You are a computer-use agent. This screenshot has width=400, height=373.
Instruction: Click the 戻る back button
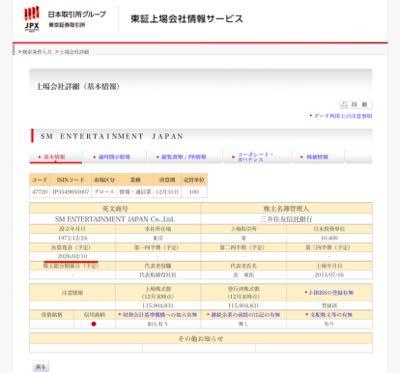pos(41,367)
